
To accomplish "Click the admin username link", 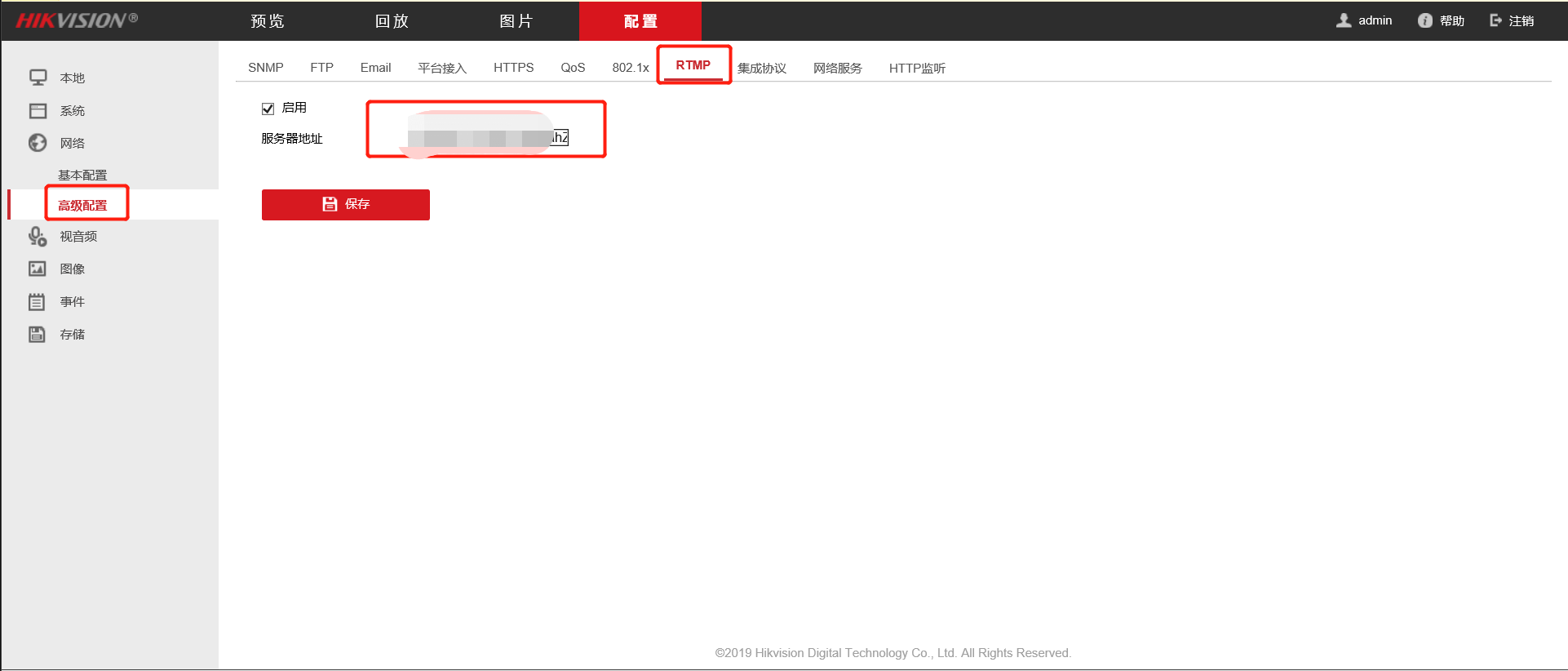I will 1375,20.
